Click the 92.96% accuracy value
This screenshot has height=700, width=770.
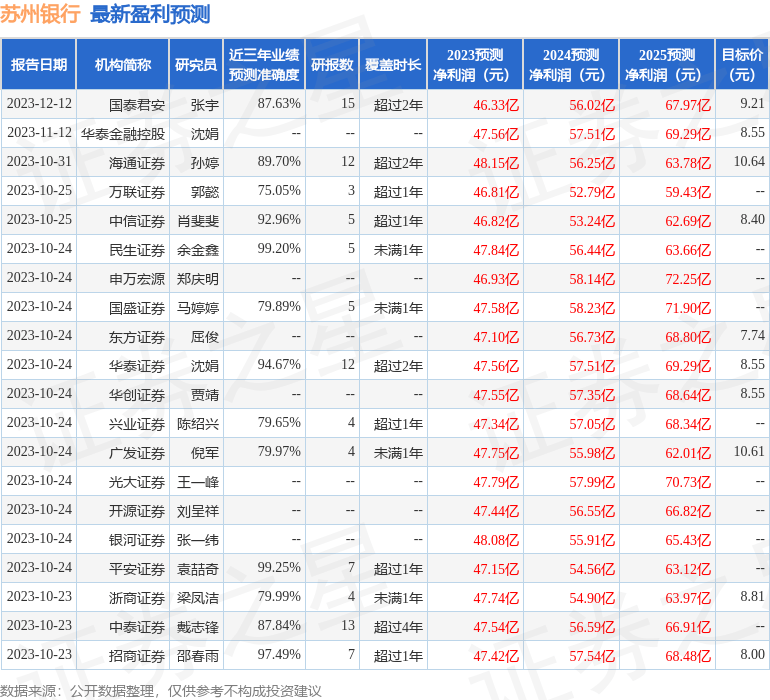[x=279, y=220]
